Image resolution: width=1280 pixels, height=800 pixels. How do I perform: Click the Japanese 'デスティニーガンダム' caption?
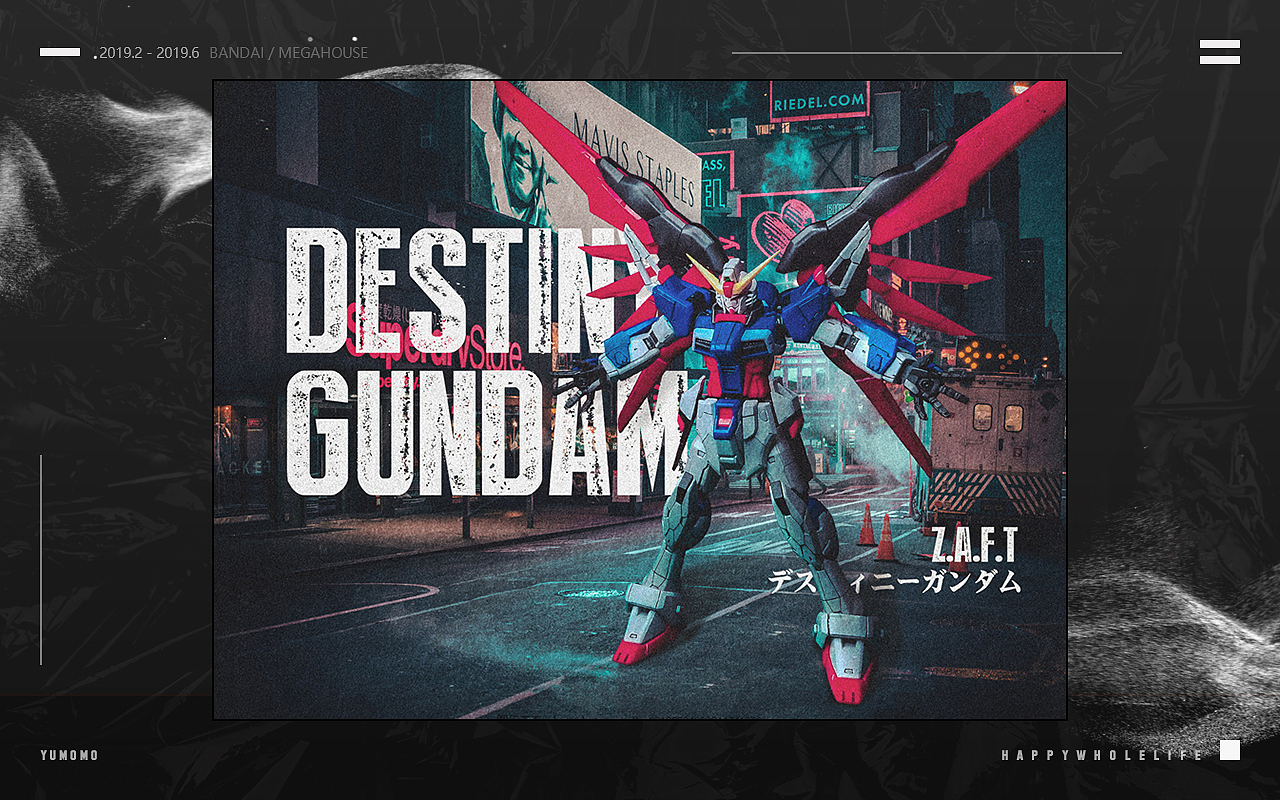[895, 580]
